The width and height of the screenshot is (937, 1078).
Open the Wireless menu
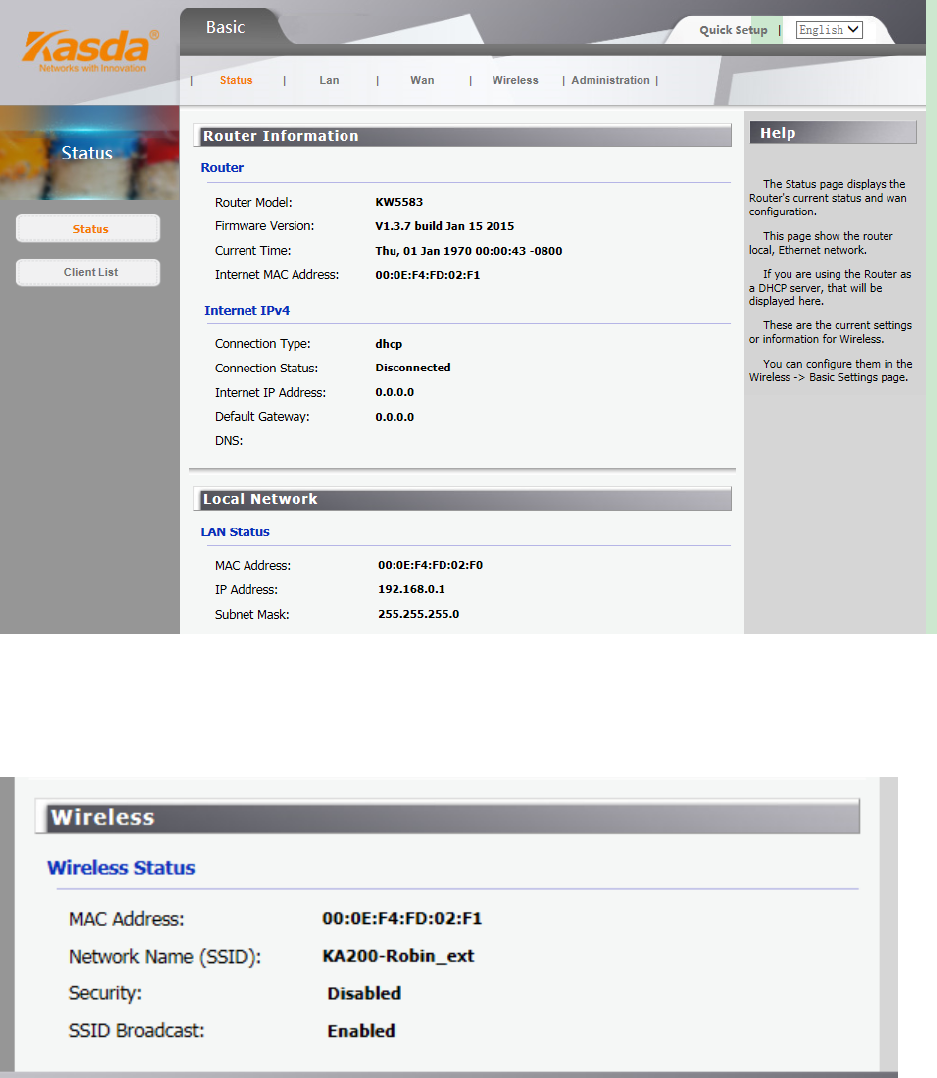click(x=515, y=80)
